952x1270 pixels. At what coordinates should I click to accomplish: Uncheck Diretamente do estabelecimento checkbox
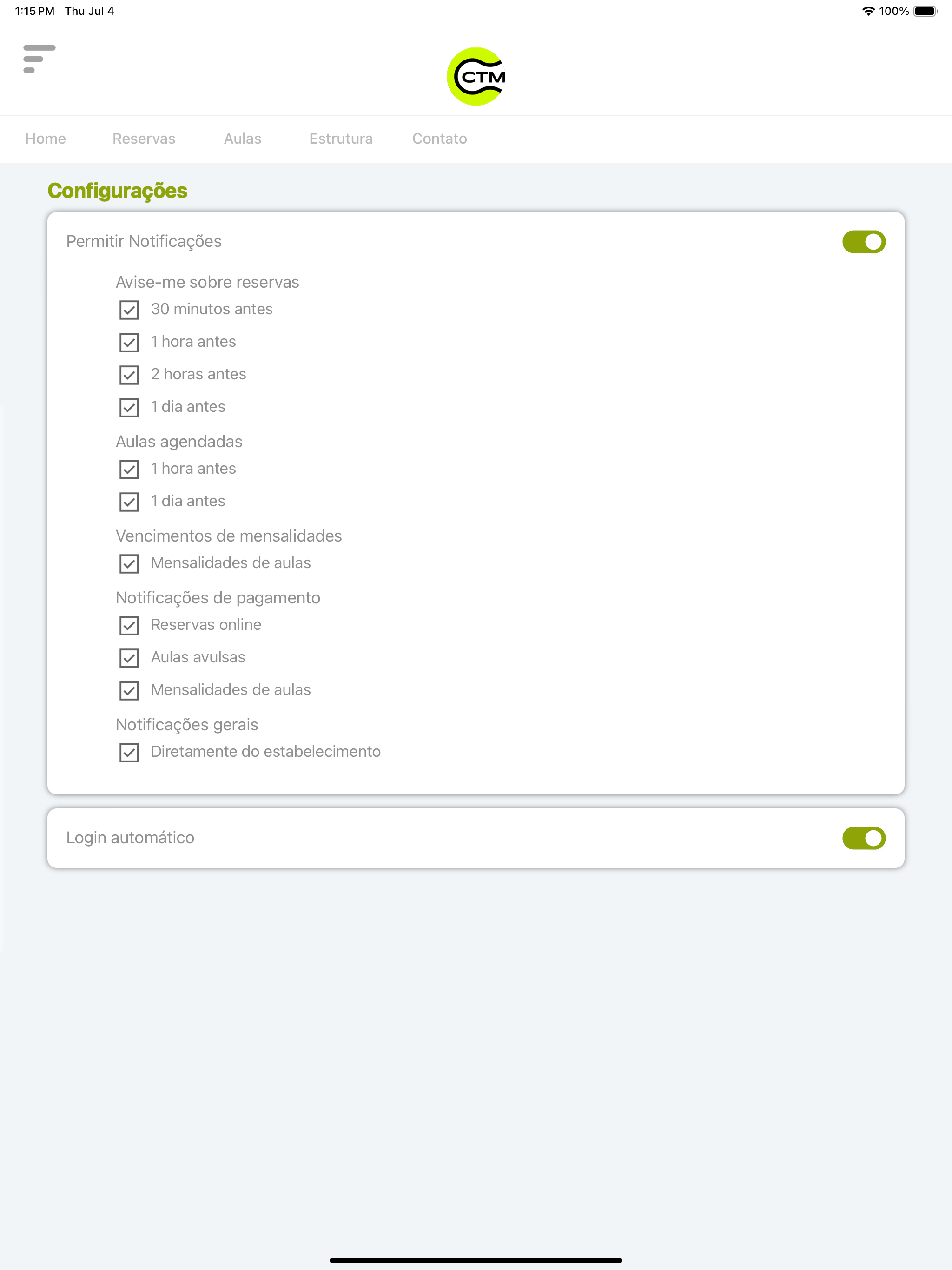click(x=129, y=752)
